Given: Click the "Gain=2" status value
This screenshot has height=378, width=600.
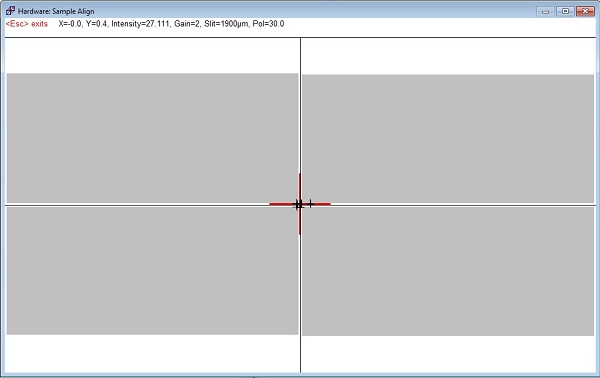Looking at the screenshot, I should 187,24.
